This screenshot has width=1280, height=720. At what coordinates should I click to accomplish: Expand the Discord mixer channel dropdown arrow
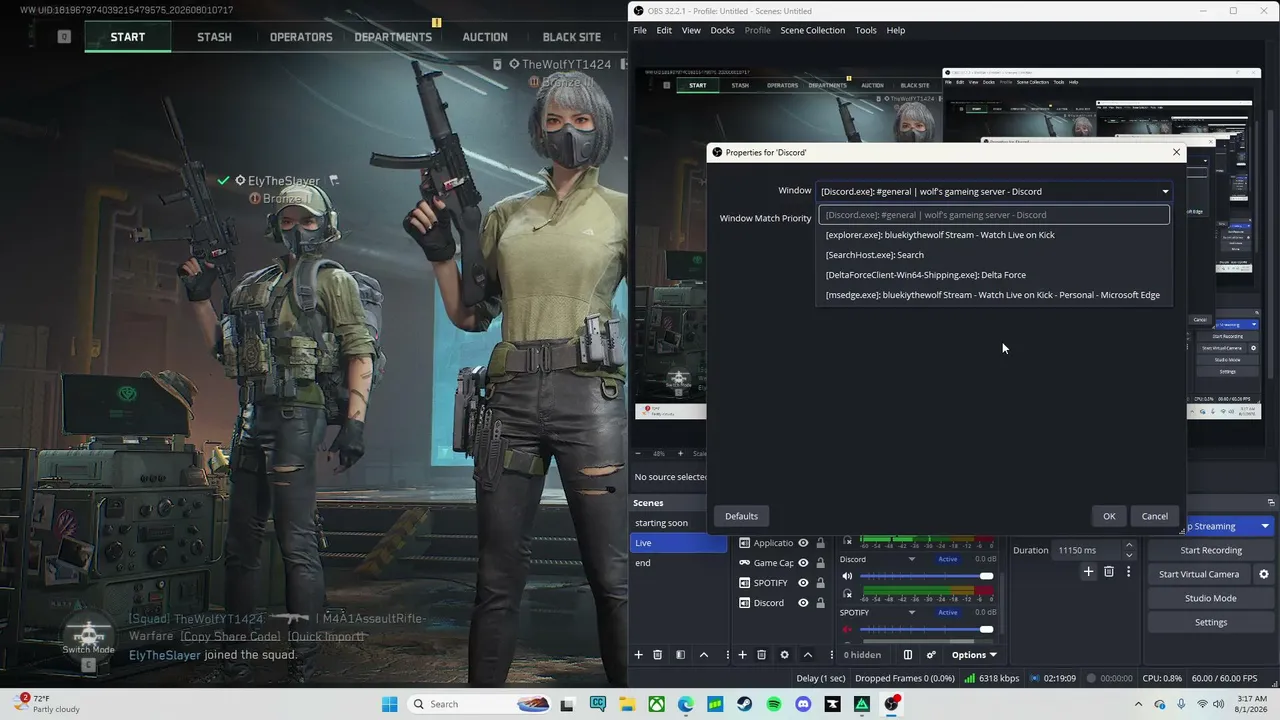[x=911, y=559]
